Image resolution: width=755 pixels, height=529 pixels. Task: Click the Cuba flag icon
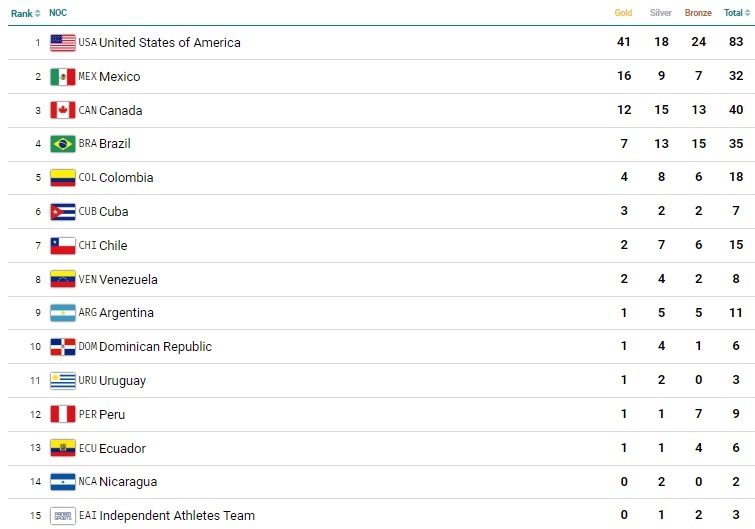(x=63, y=211)
